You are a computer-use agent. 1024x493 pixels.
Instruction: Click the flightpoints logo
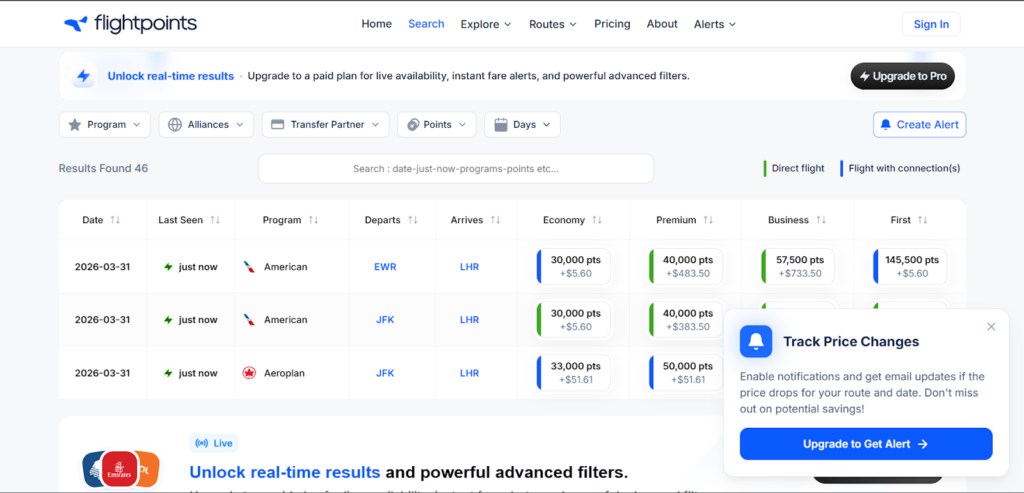pos(130,24)
